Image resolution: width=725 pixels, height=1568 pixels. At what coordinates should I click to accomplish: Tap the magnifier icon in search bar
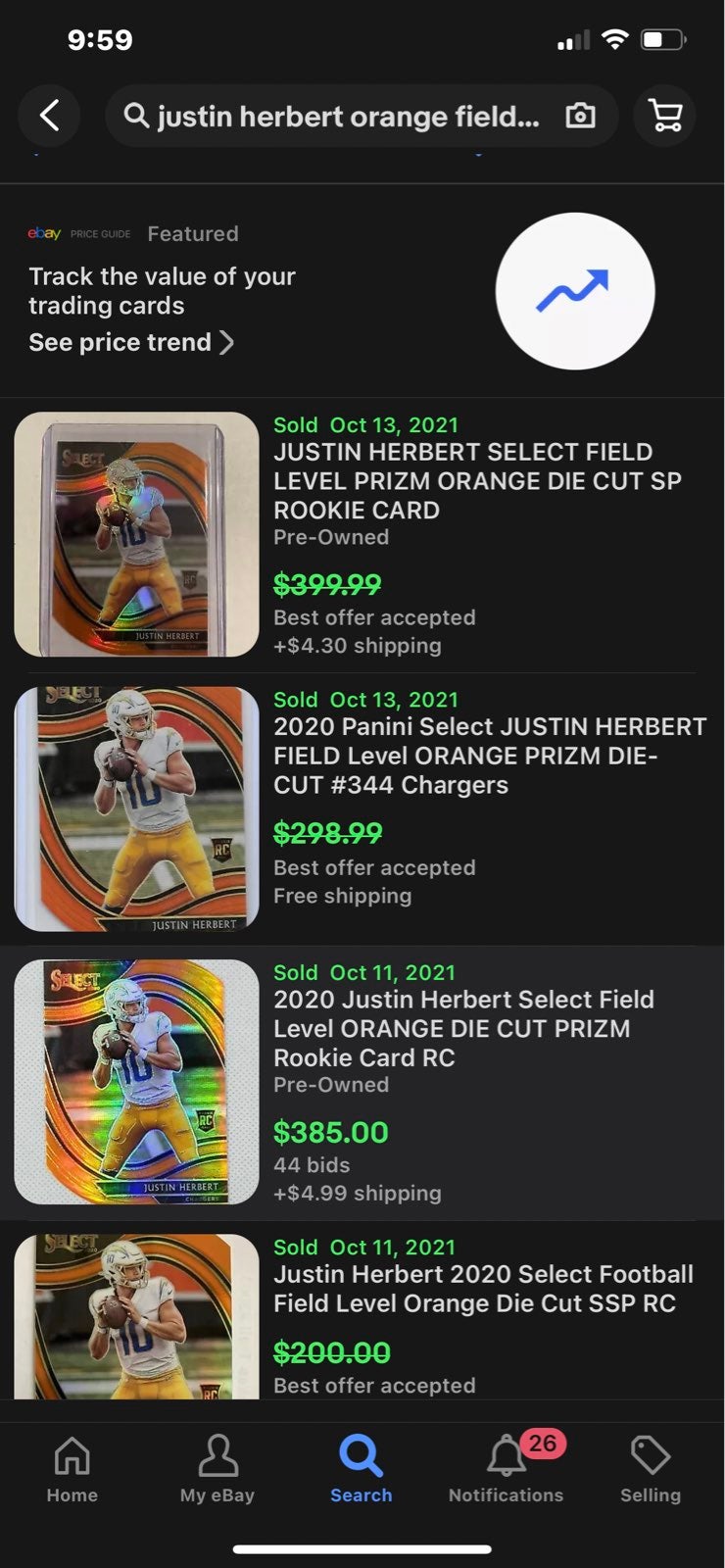(136, 116)
